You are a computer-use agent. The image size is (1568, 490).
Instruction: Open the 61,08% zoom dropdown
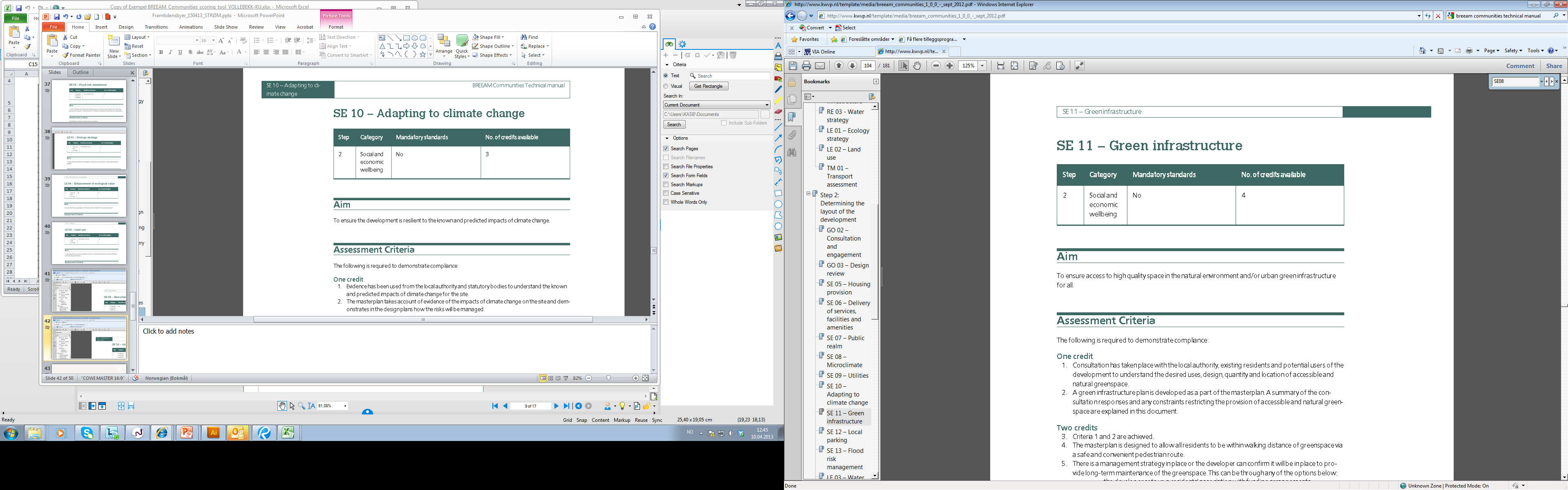[345, 406]
